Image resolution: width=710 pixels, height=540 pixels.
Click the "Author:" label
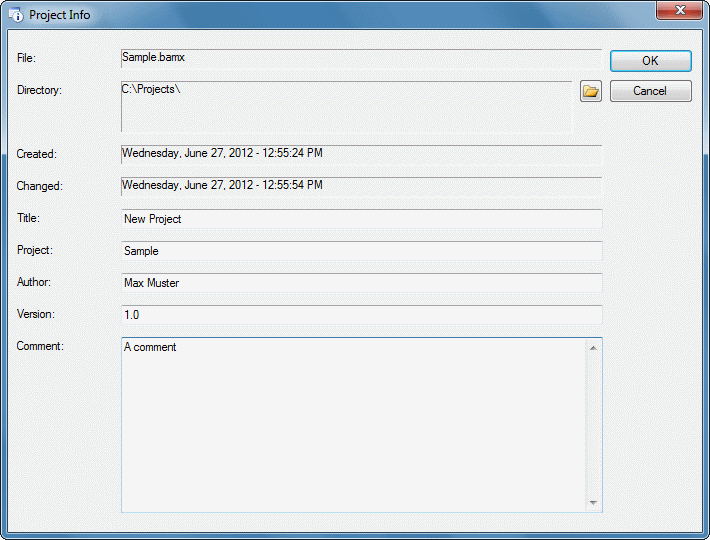[34, 282]
